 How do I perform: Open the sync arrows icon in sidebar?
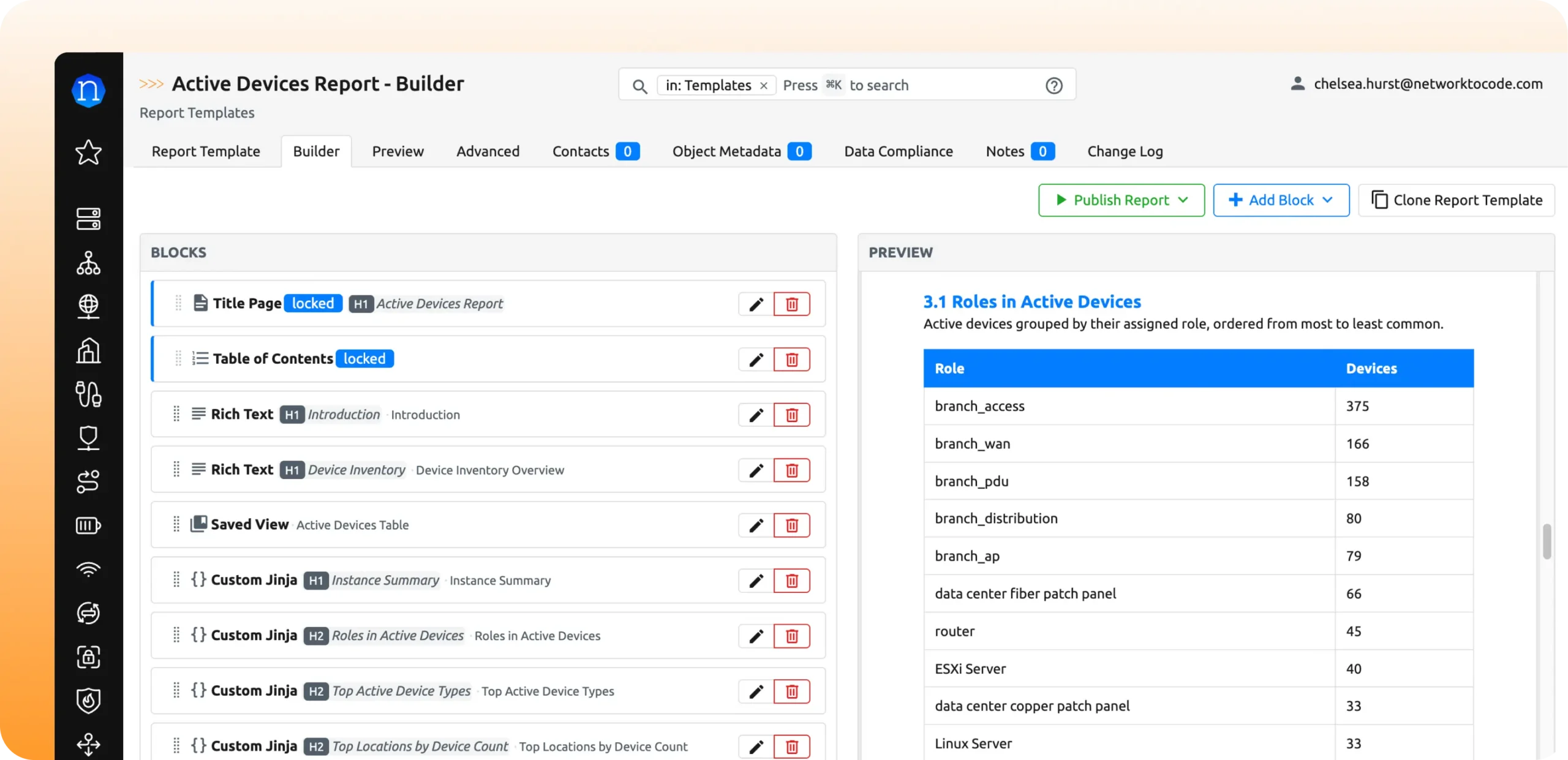point(88,613)
